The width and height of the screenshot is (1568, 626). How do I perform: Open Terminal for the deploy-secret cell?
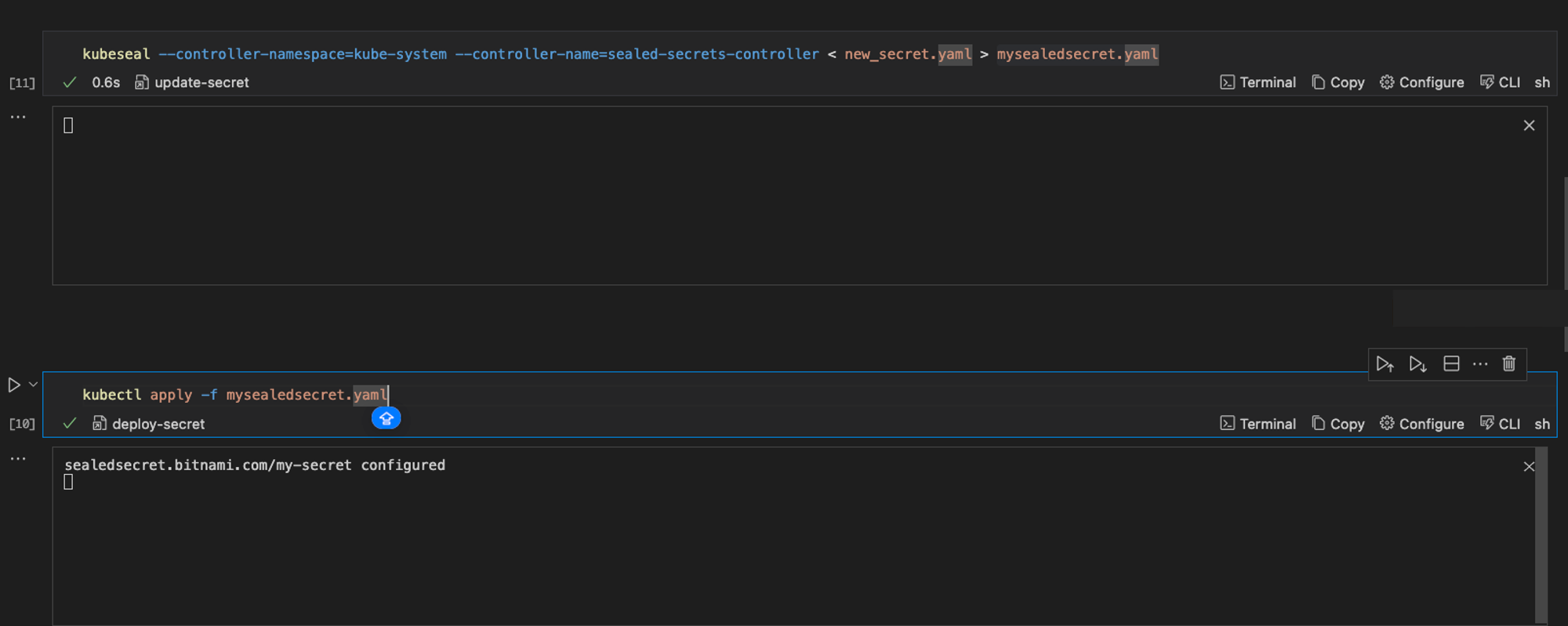tap(1258, 424)
